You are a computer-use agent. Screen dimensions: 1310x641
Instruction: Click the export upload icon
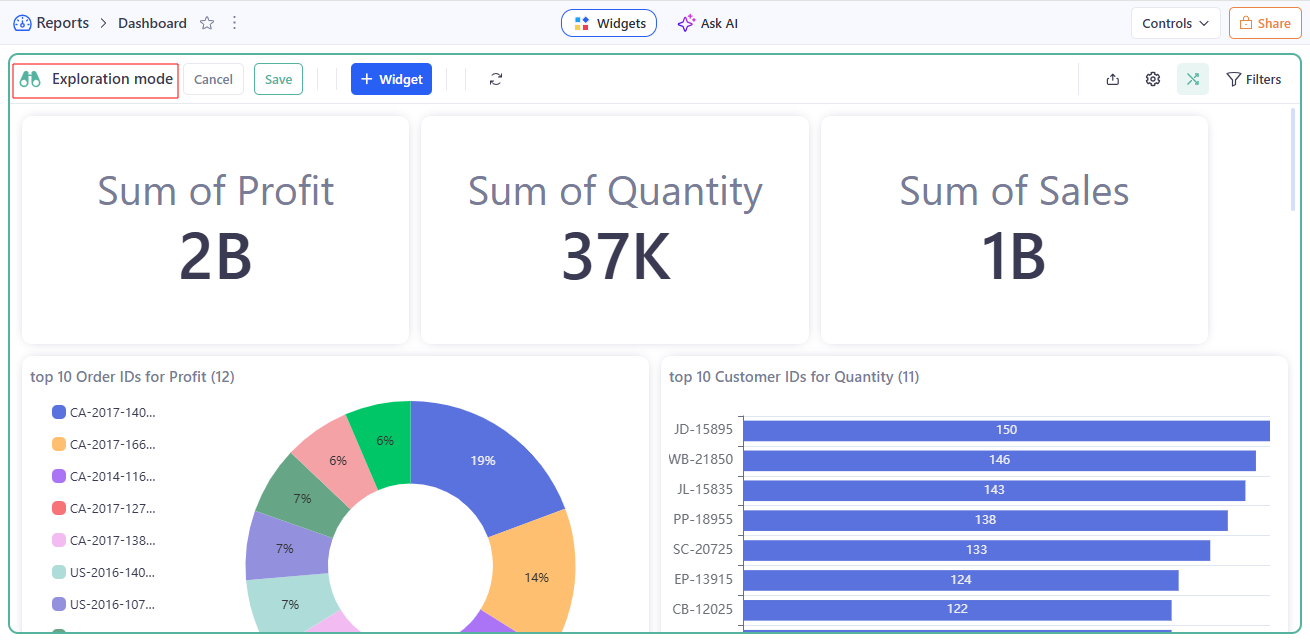(1113, 79)
